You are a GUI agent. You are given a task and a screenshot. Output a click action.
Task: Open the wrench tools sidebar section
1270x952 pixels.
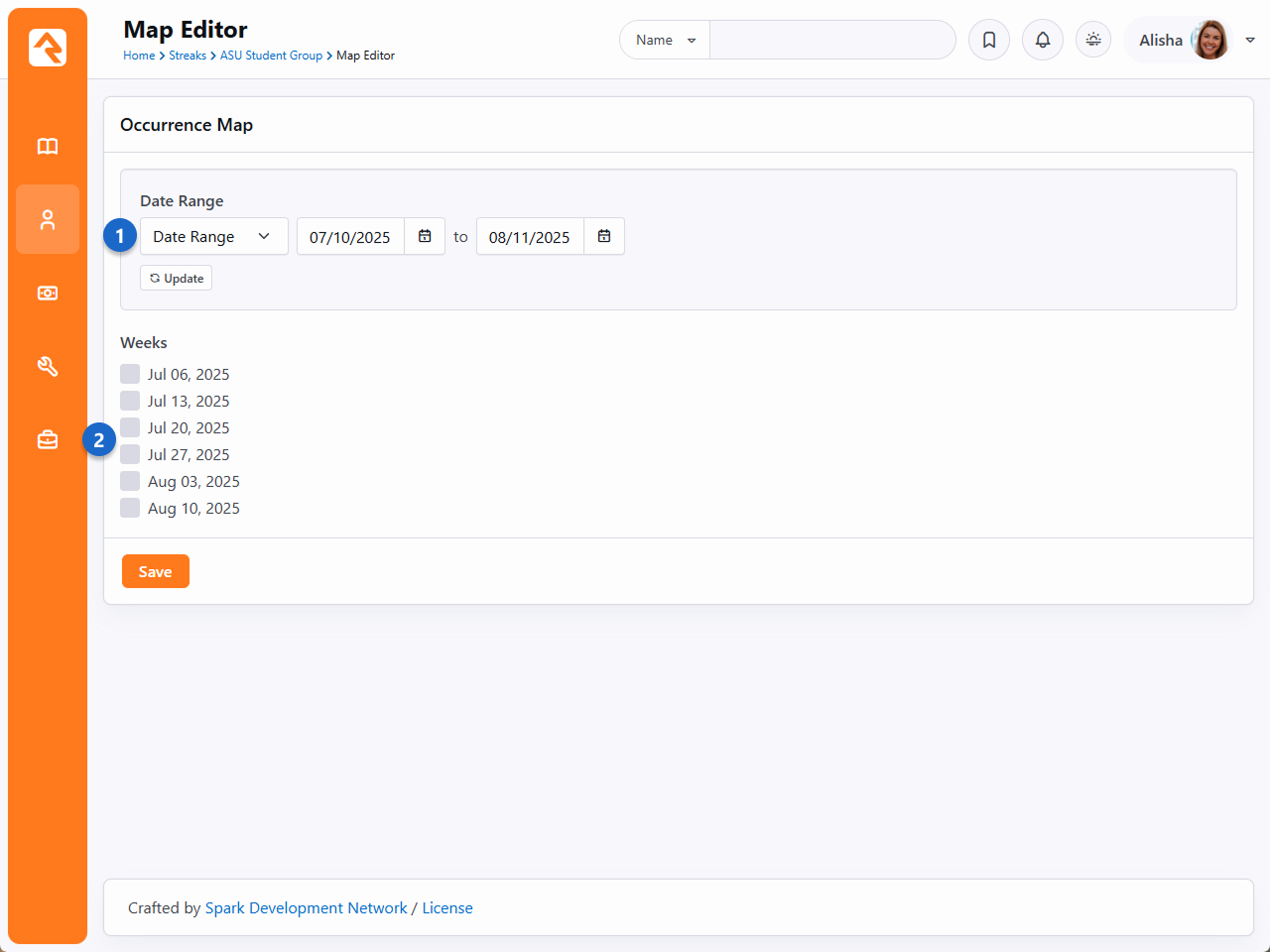pyautogui.click(x=48, y=367)
